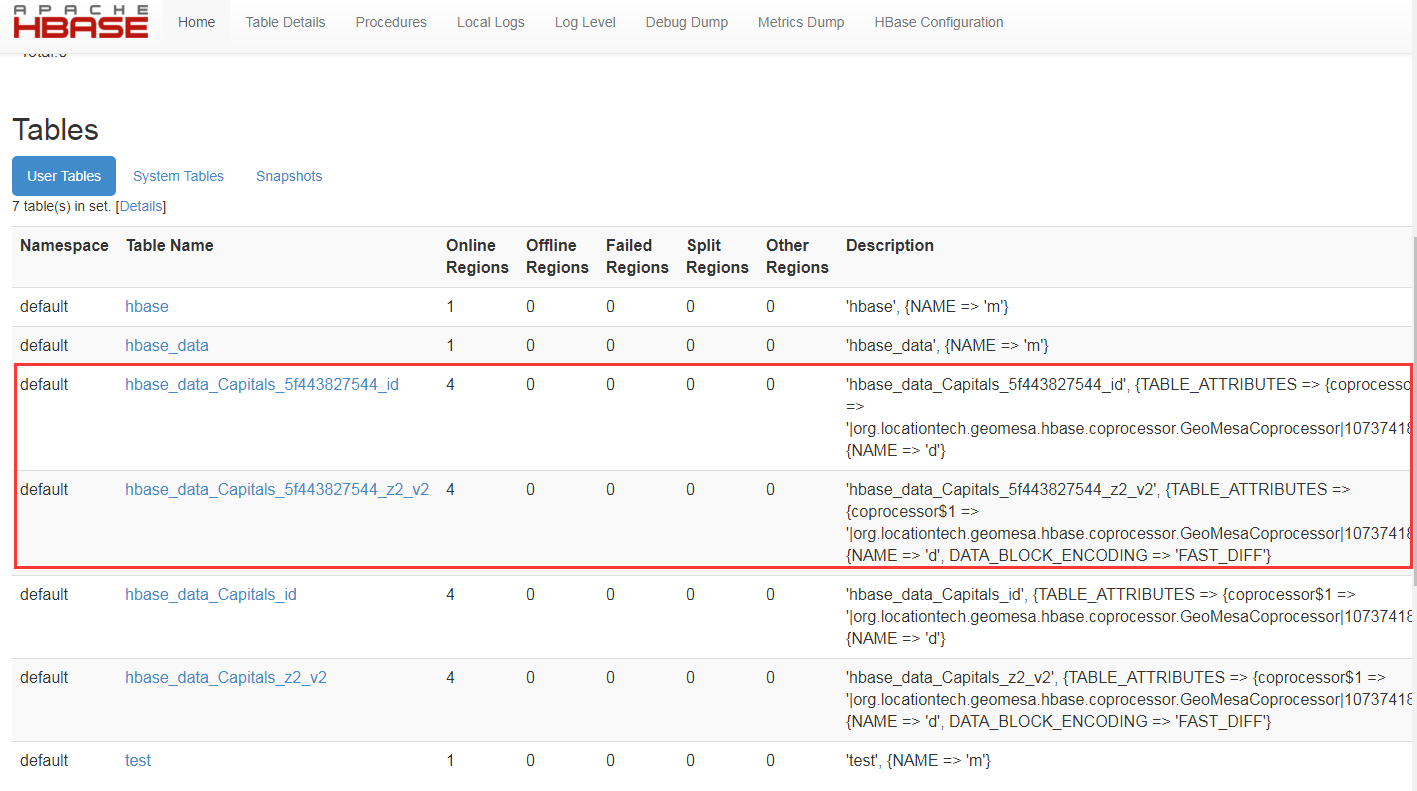
Task: Go to Table Details page
Action: (285, 22)
